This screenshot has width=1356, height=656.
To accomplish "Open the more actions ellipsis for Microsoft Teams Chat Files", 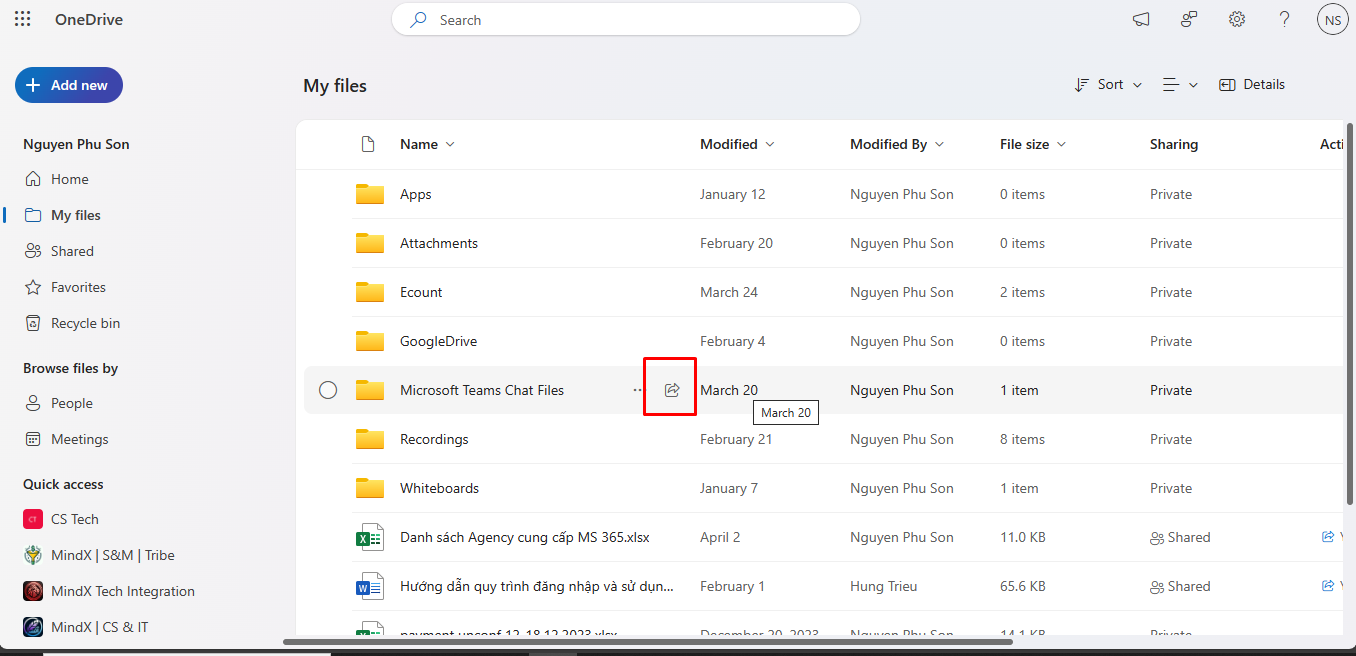I will 638,390.
